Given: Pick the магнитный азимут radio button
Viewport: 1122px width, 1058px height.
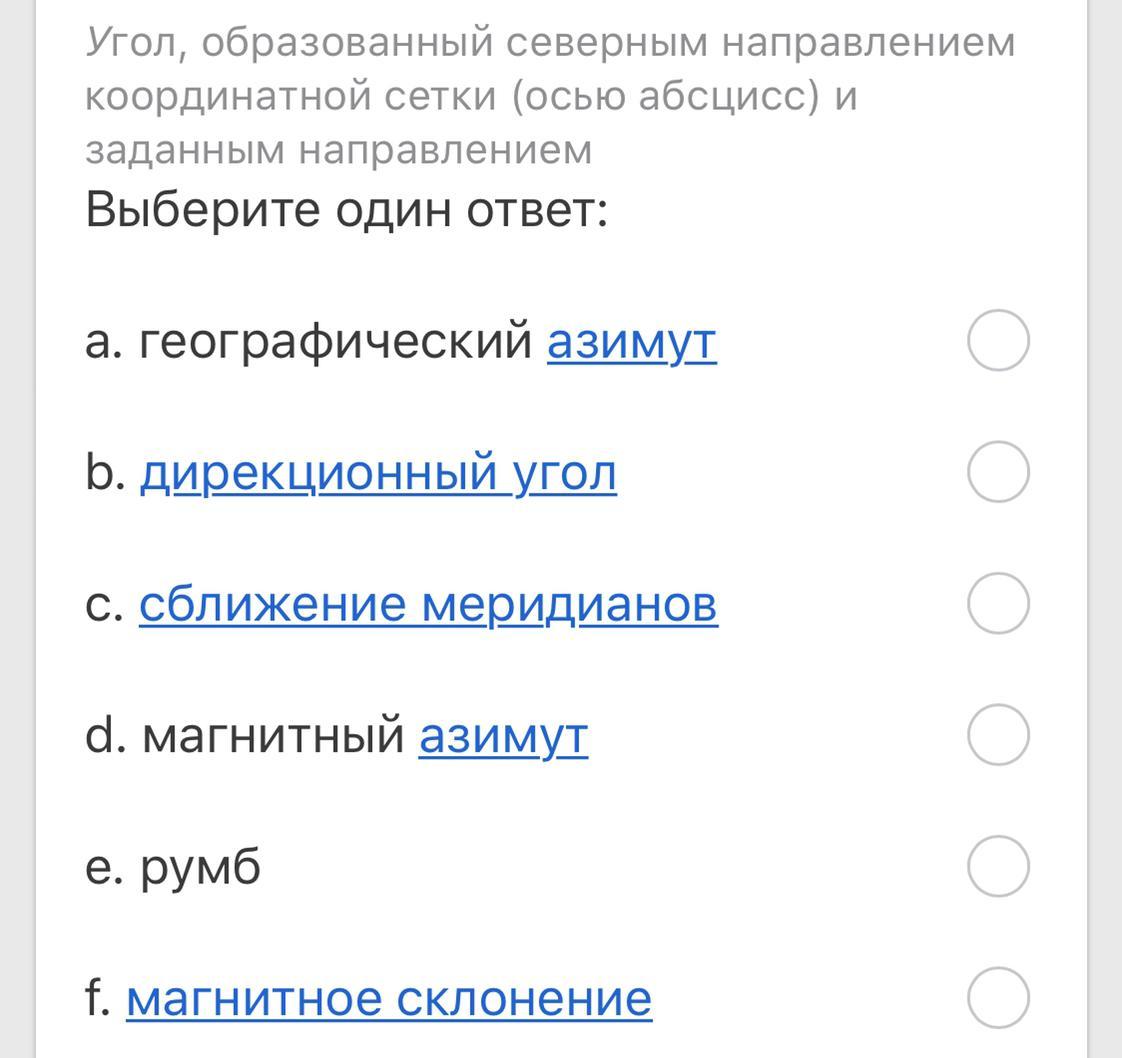Looking at the screenshot, I should coord(998,735).
